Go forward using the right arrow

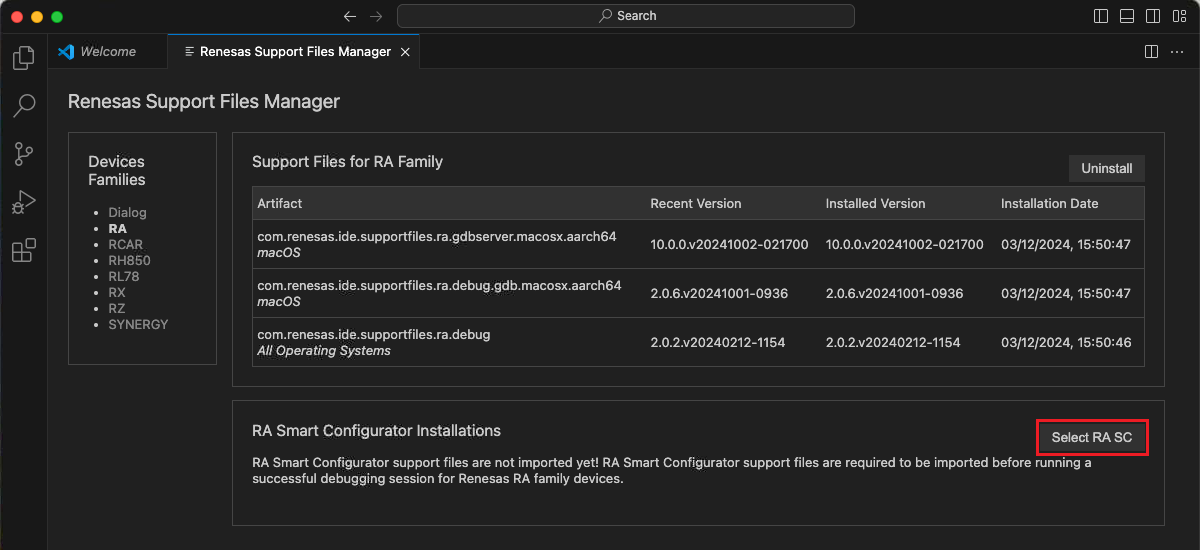pos(376,16)
